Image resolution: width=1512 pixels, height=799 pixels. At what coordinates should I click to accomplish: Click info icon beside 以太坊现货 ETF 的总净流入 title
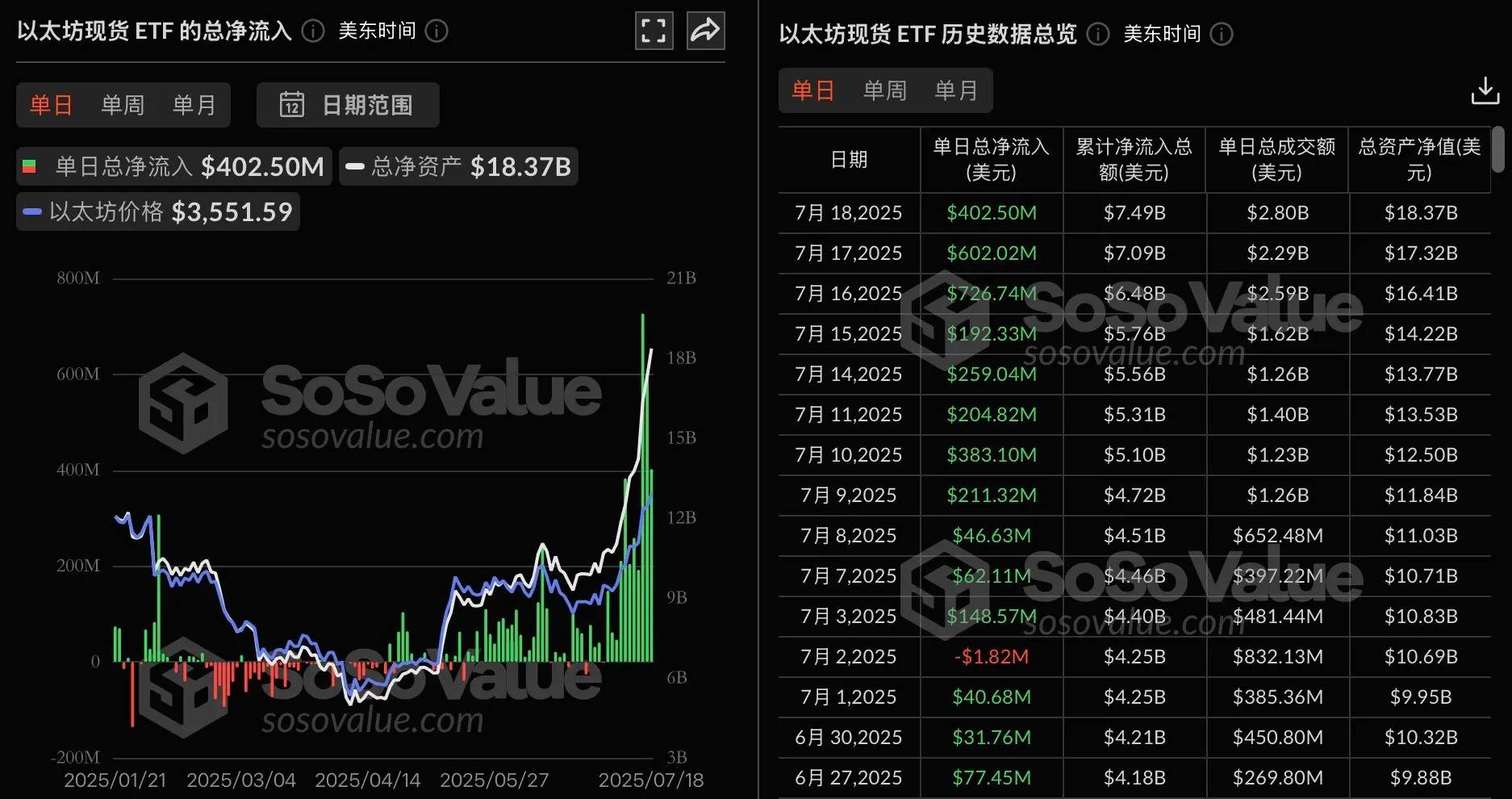[x=313, y=31]
